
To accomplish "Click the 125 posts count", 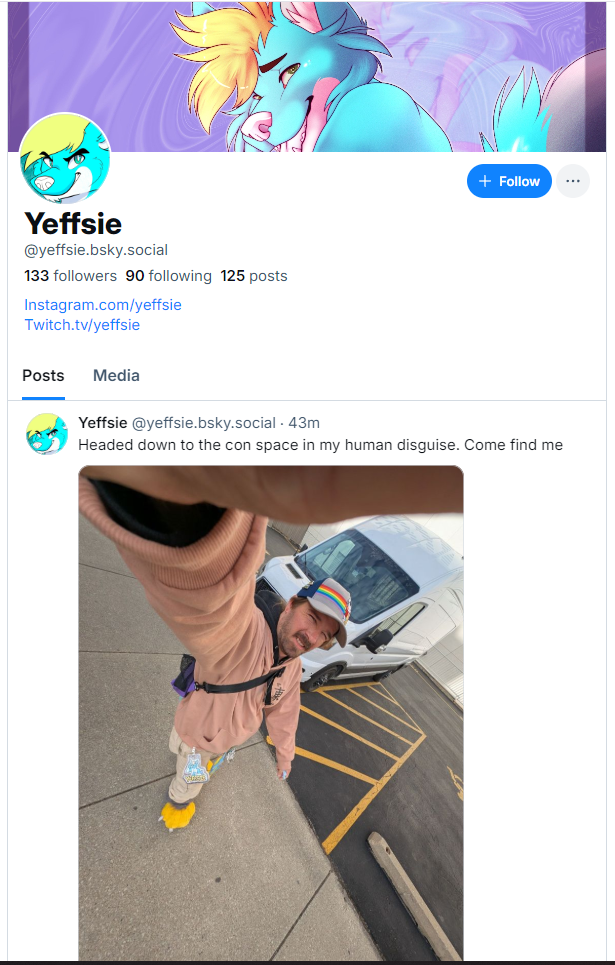I will point(254,276).
